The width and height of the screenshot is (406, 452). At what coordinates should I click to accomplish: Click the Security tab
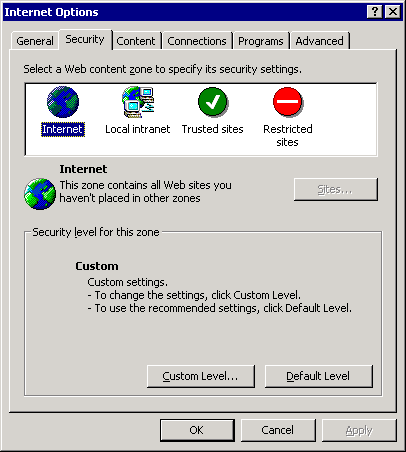85,39
